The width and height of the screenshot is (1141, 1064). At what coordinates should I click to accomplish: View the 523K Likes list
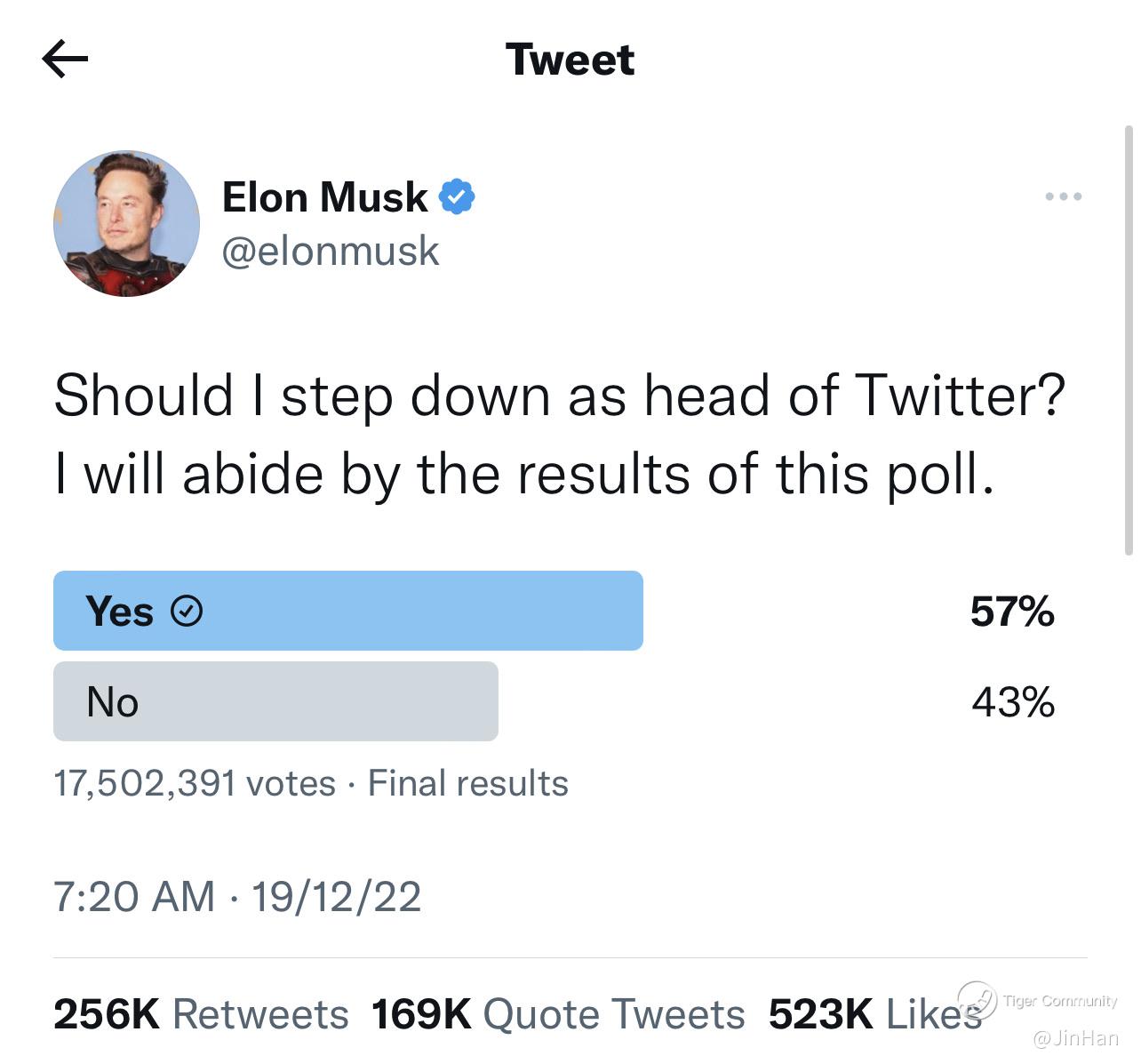tap(875, 1014)
